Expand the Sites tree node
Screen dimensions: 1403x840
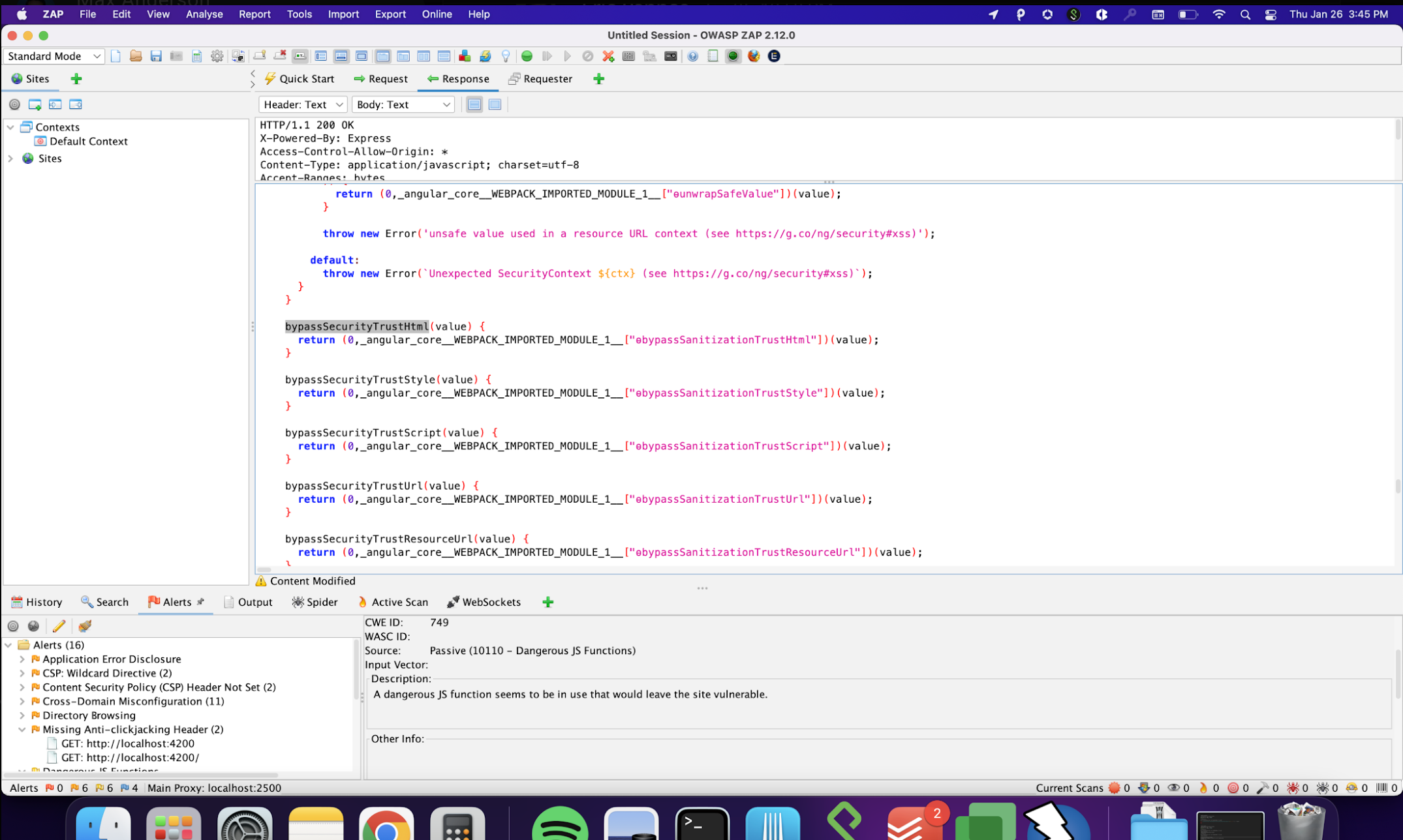point(10,158)
